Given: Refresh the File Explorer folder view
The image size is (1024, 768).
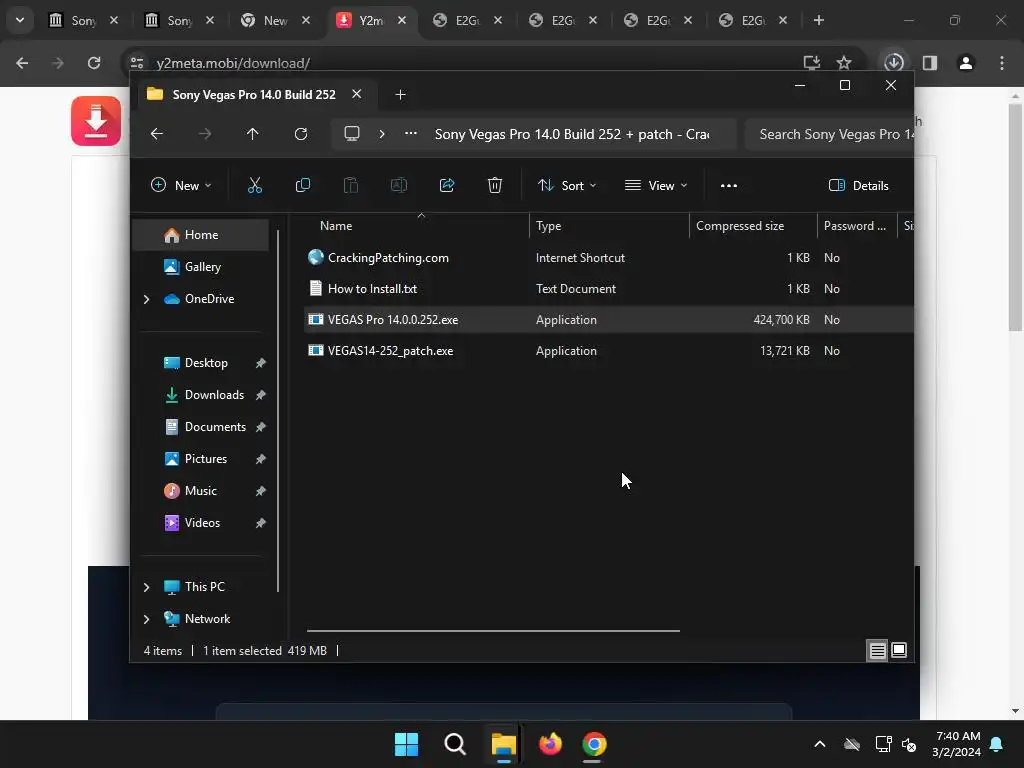Looking at the screenshot, I should coord(300,134).
